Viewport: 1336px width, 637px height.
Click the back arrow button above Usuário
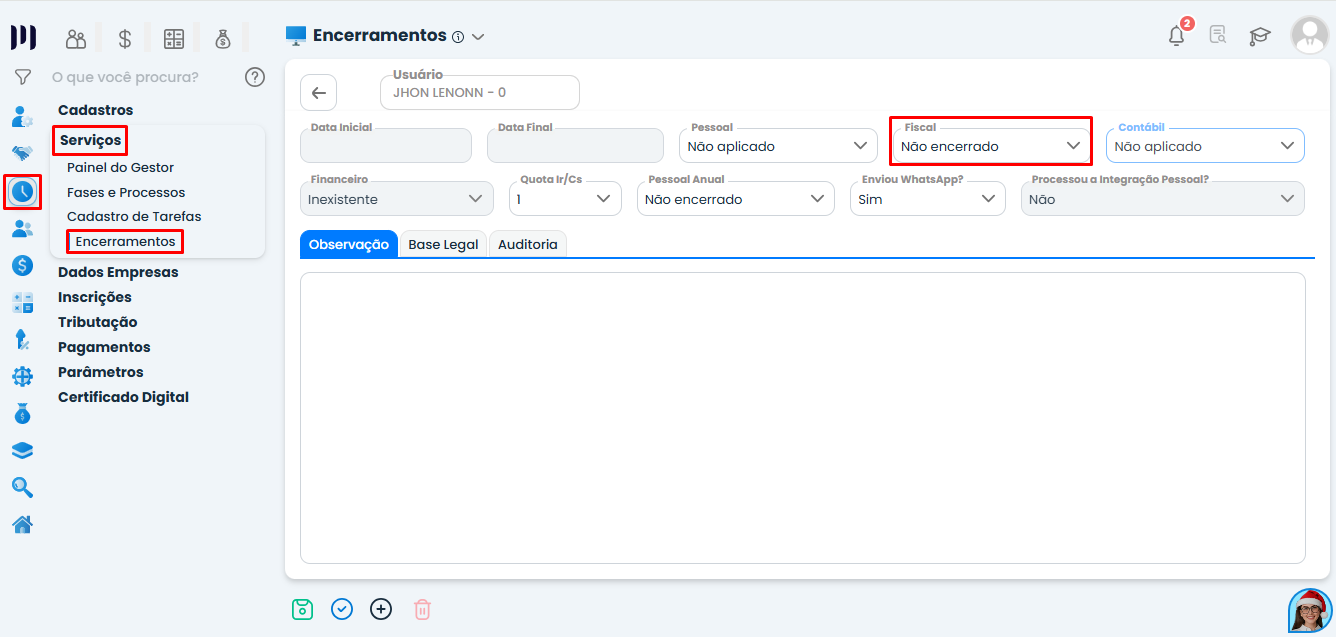[x=318, y=92]
